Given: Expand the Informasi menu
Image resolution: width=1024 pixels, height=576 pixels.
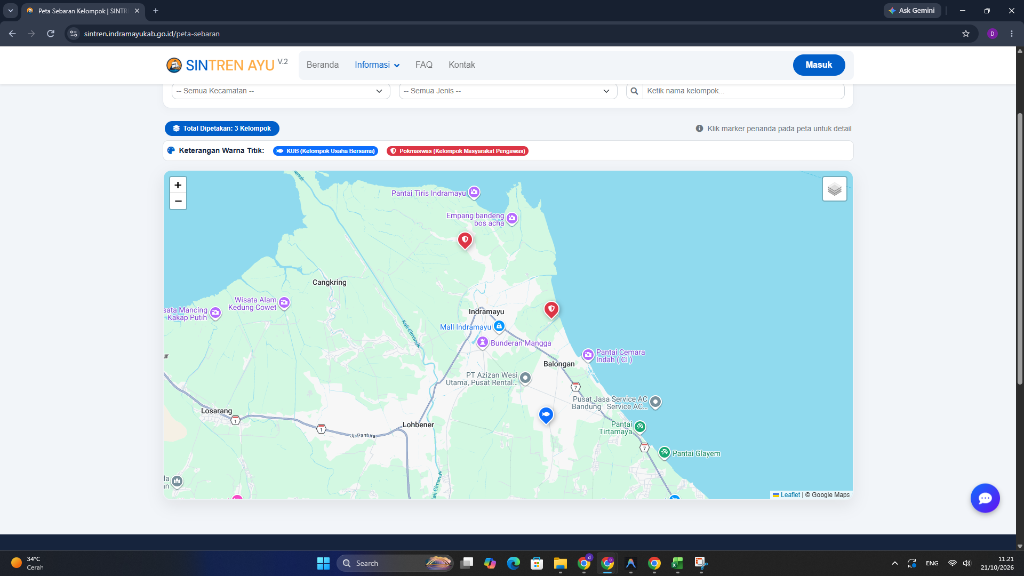Looking at the screenshot, I should coord(377,65).
